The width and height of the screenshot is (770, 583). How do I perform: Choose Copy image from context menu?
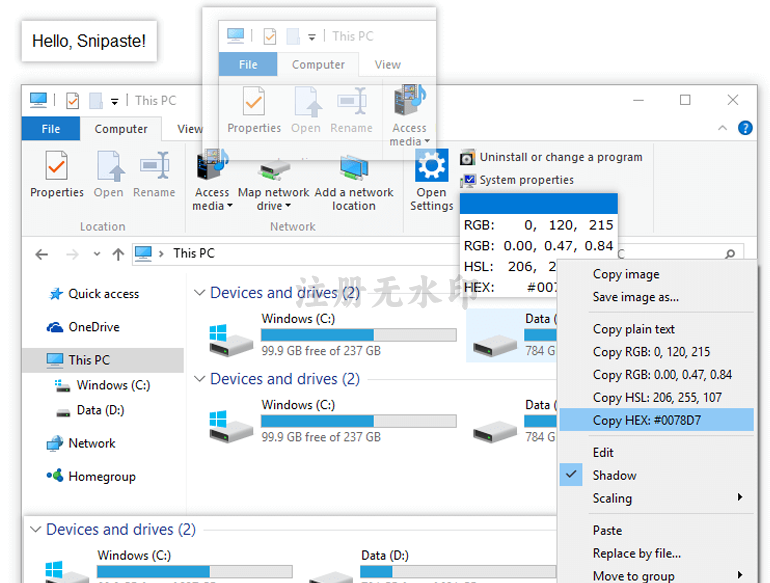point(657,274)
